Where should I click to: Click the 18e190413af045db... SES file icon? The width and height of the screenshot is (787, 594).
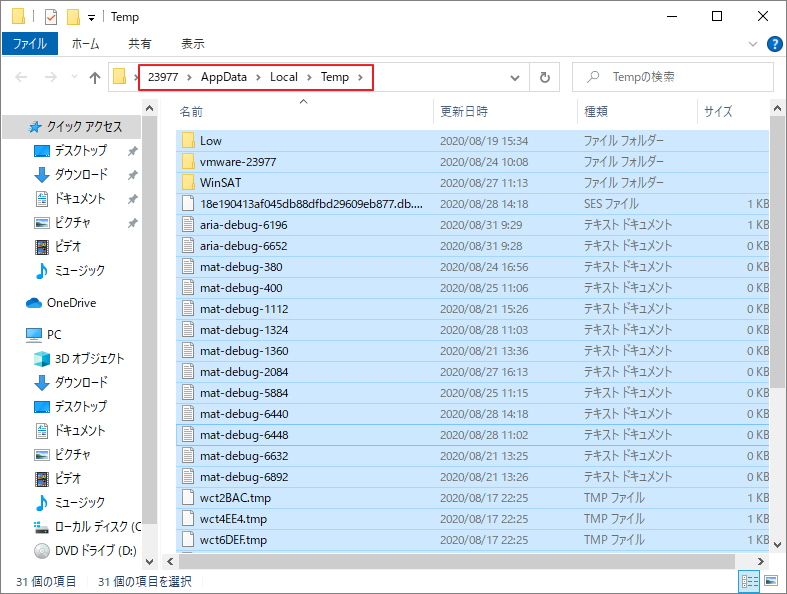(x=188, y=204)
